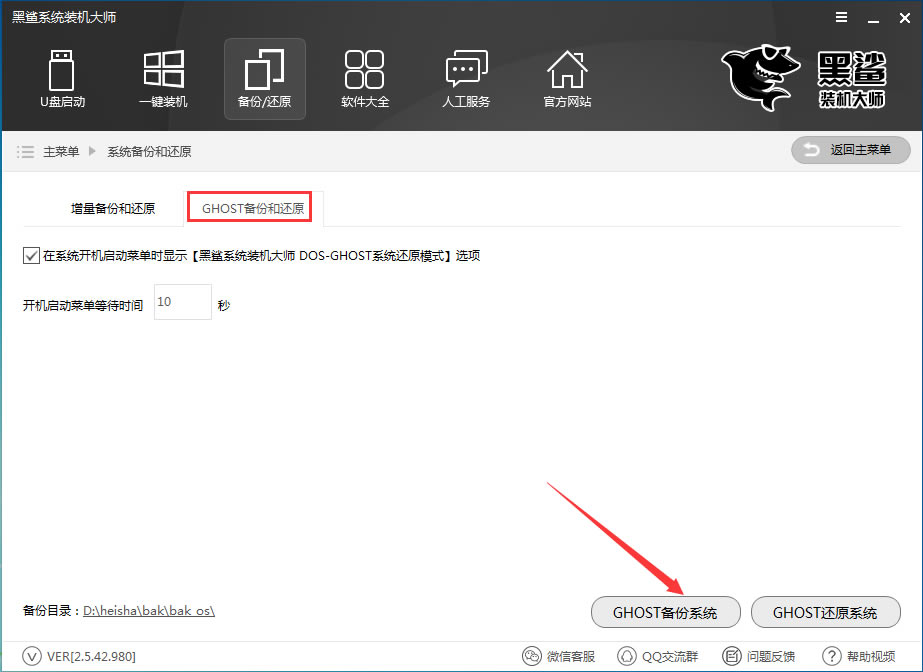Open the hamburger menu in title bar
The height and width of the screenshot is (672, 923).
tap(842, 18)
